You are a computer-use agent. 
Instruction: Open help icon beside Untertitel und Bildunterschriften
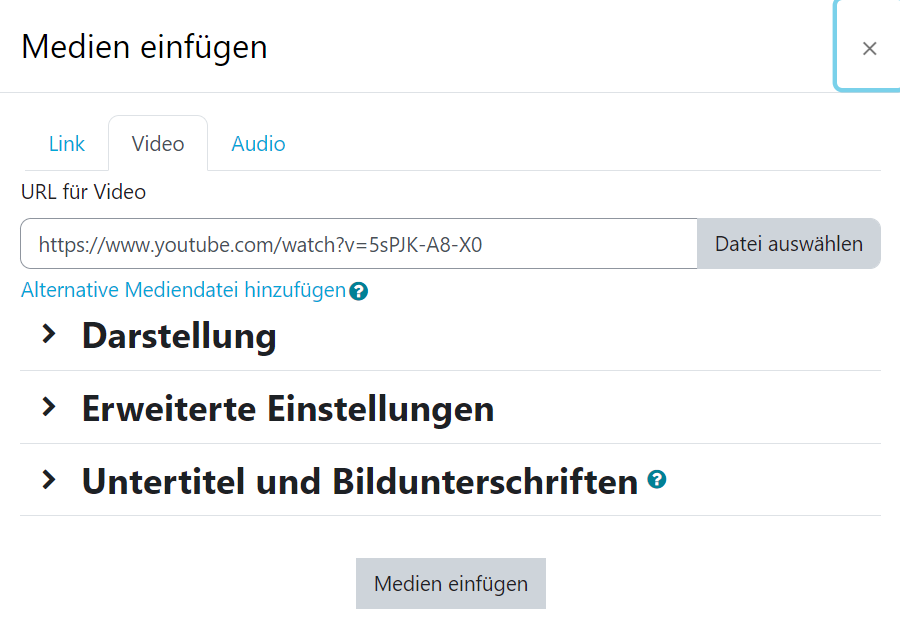pyautogui.click(x=657, y=479)
